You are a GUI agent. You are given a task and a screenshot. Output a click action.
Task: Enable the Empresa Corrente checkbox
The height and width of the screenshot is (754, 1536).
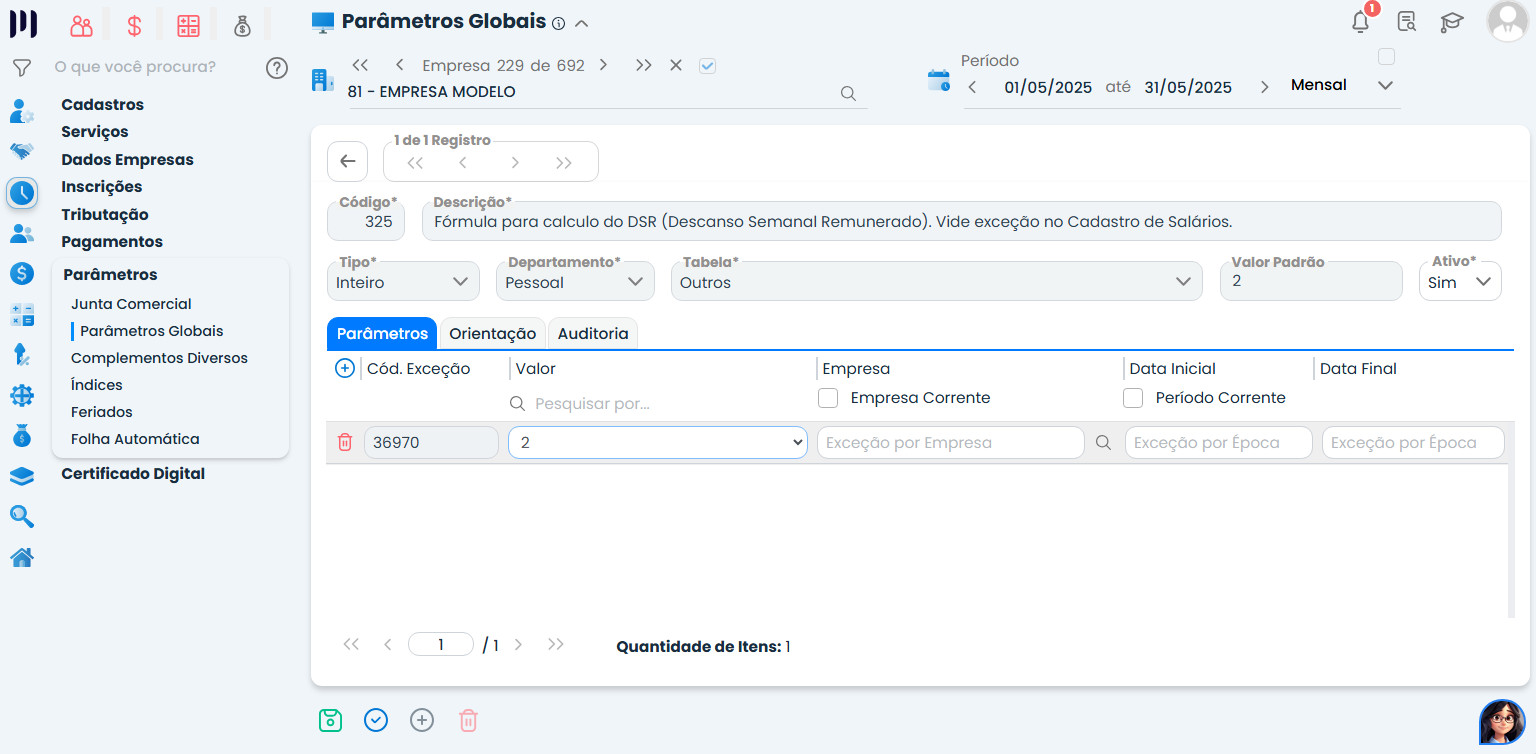(828, 398)
